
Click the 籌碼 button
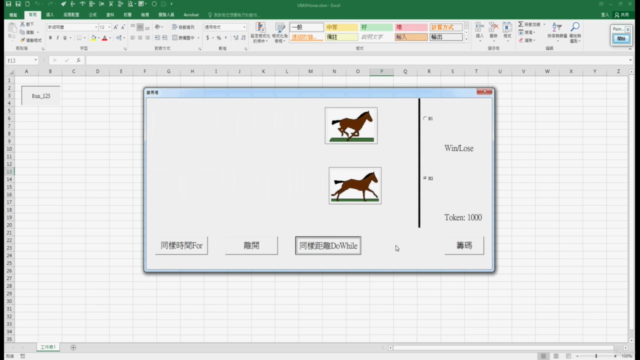coord(464,246)
